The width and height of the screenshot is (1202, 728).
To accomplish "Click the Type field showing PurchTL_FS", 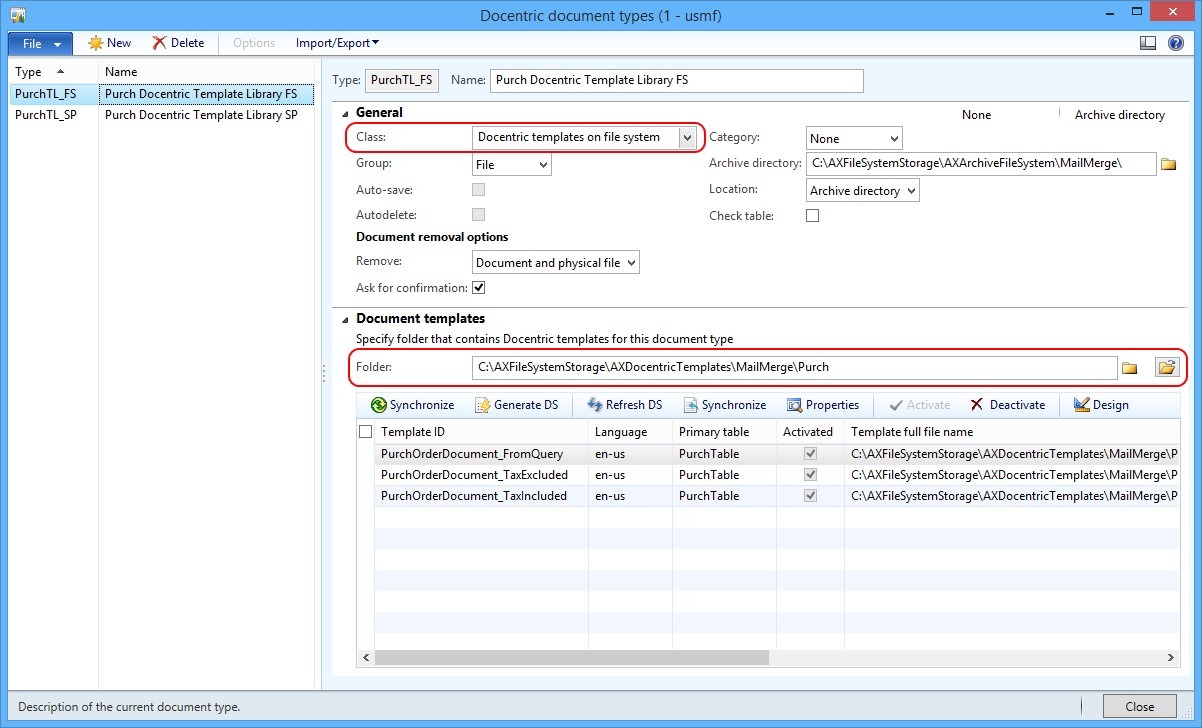I will point(401,80).
